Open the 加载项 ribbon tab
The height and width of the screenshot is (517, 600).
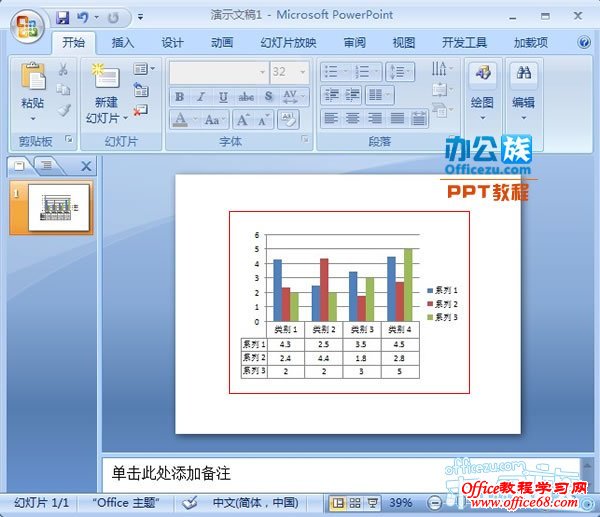pos(530,42)
